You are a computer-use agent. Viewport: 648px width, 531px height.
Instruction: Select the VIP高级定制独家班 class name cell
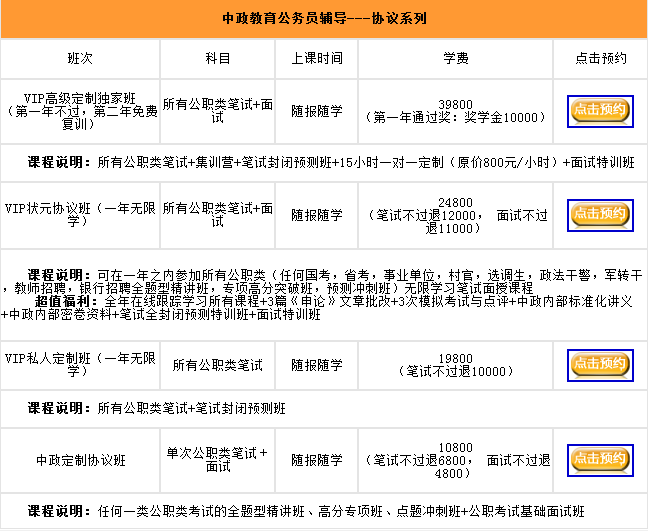click(80, 111)
